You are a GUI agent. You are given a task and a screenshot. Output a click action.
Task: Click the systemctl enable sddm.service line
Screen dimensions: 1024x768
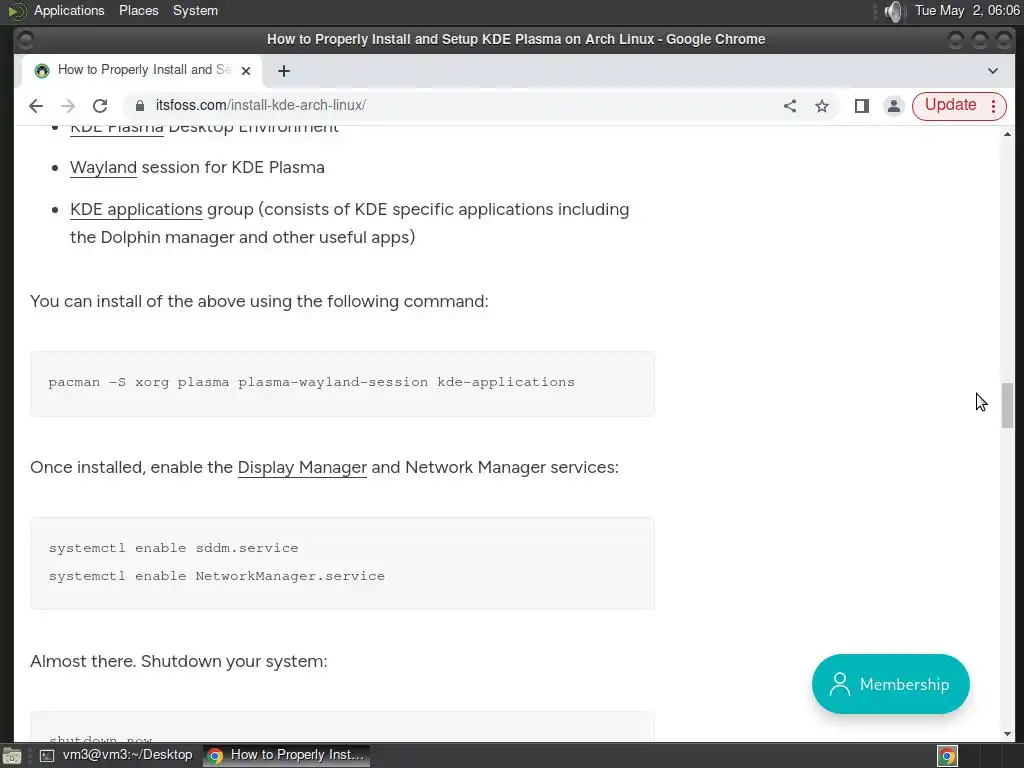click(173, 548)
